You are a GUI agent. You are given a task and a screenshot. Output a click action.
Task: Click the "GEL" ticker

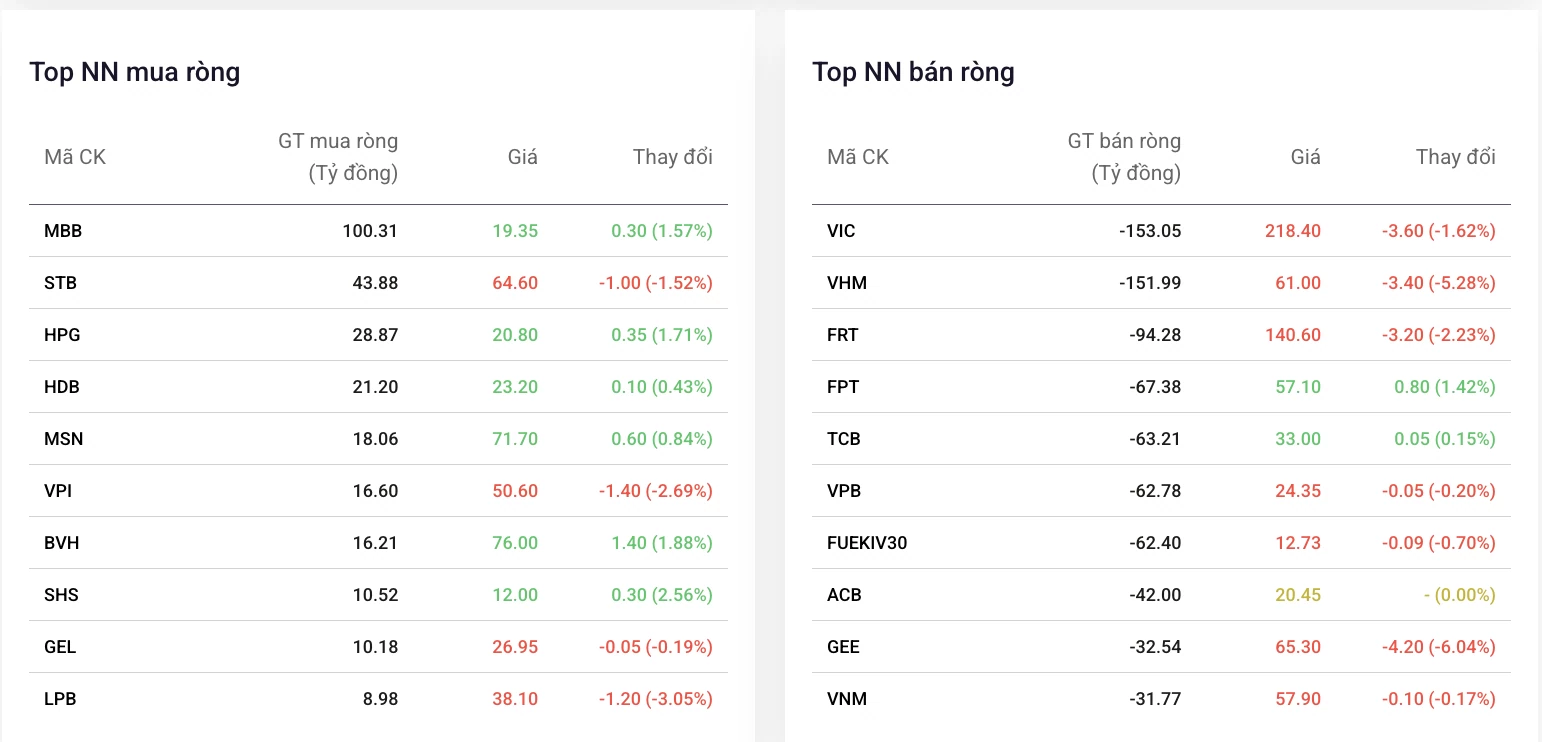click(x=60, y=647)
